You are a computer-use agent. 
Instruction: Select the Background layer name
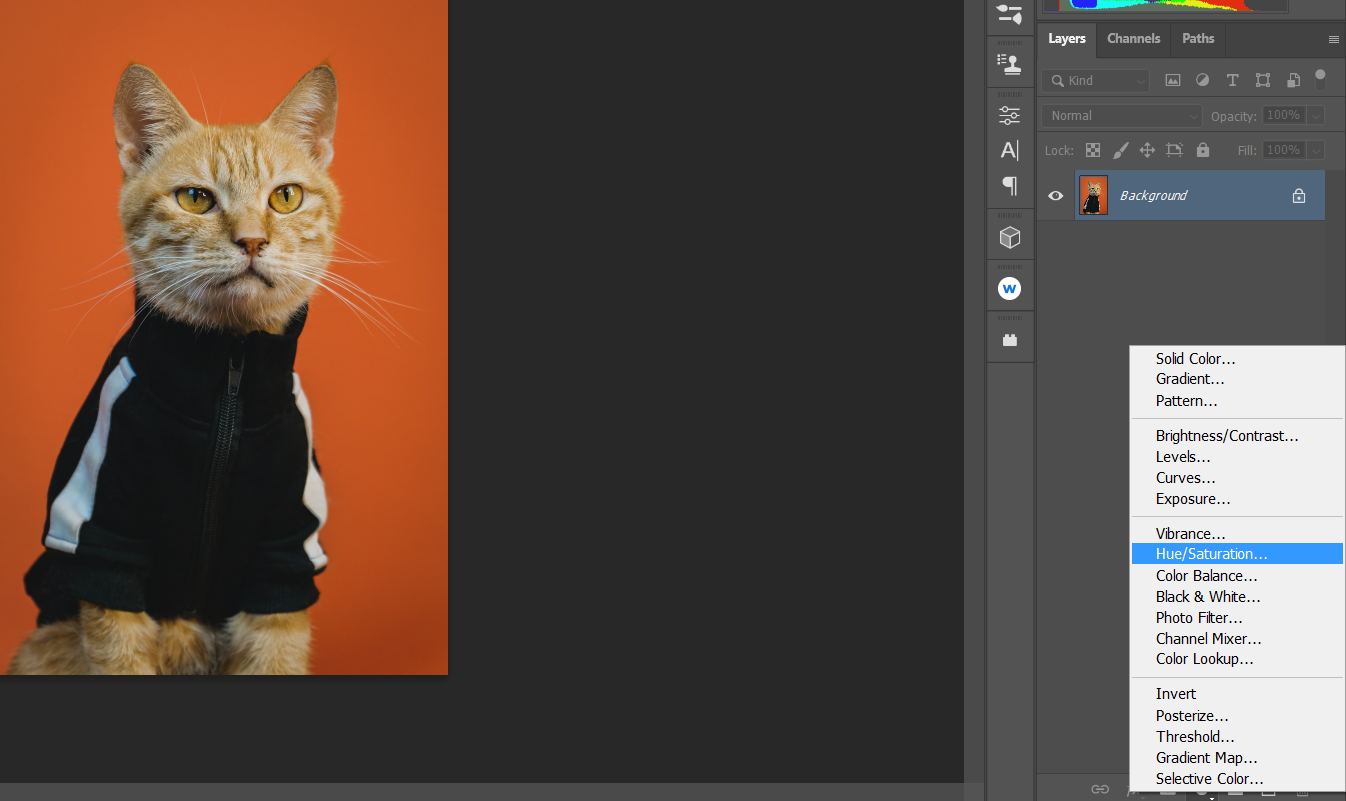[x=1153, y=196]
